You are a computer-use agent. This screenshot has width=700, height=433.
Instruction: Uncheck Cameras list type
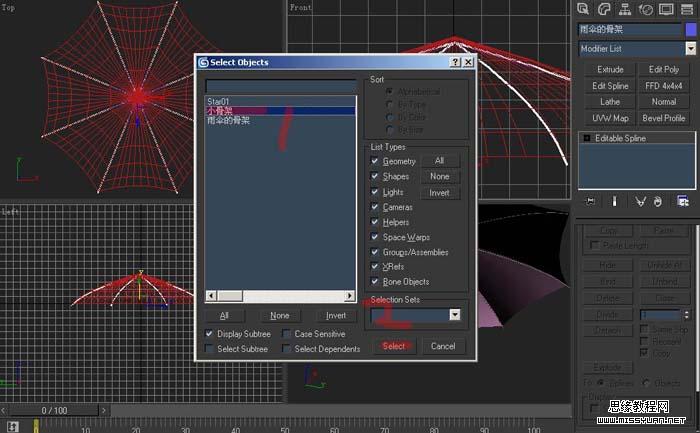pos(375,207)
